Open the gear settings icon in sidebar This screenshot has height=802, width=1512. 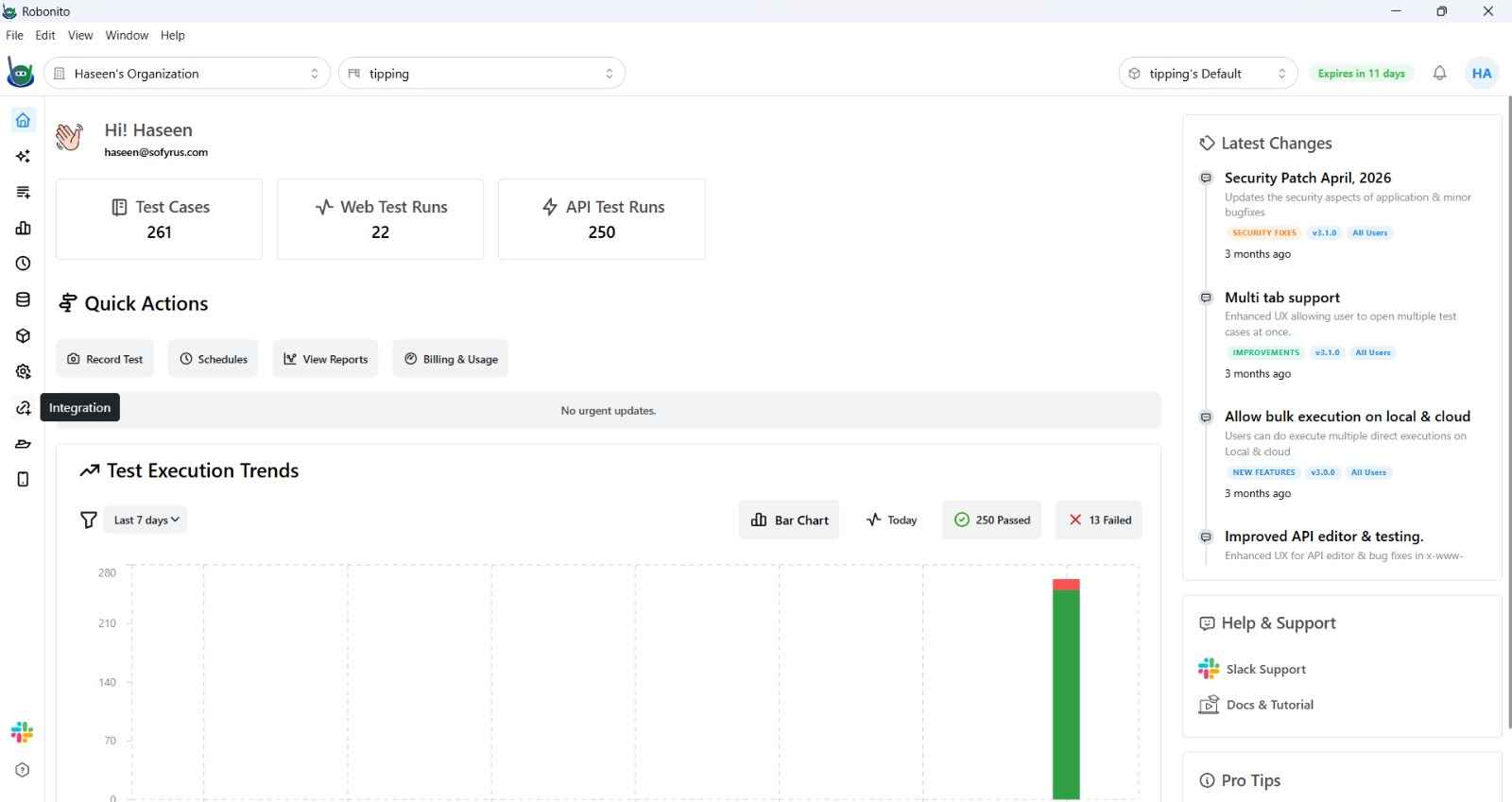(x=23, y=371)
